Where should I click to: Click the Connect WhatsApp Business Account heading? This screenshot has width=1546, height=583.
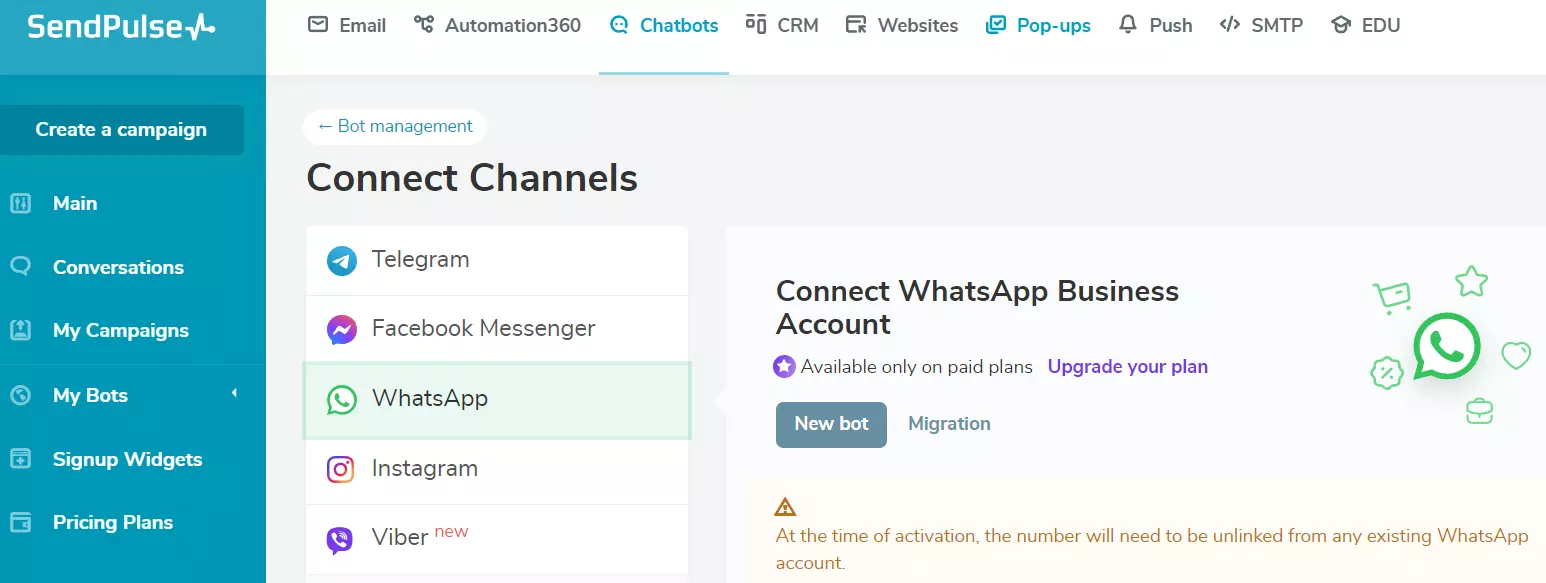[x=977, y=307]
